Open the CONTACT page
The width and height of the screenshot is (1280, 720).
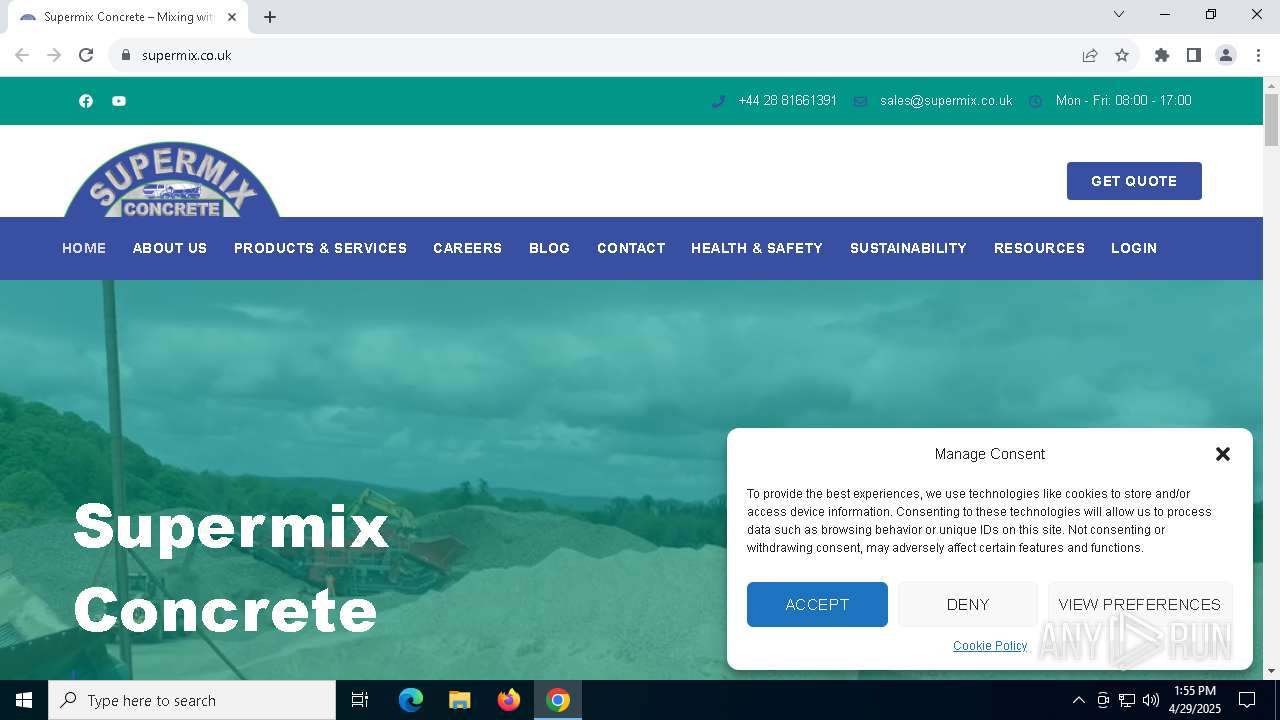click(x=631, y=248)
